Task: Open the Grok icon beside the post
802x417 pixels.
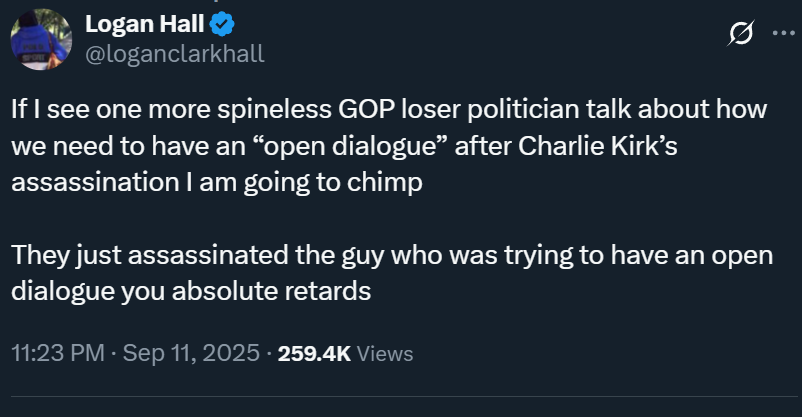Action: [x=741, y=34]
